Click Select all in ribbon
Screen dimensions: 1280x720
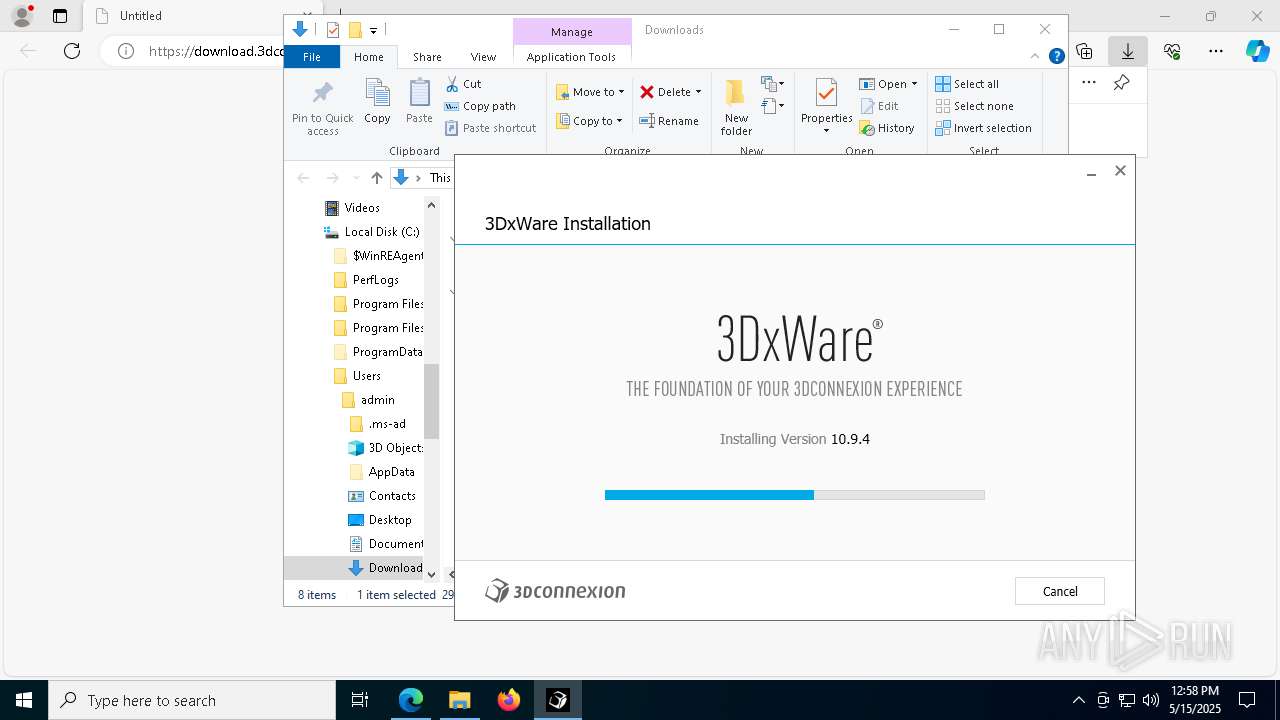click(x=967, y=84)
